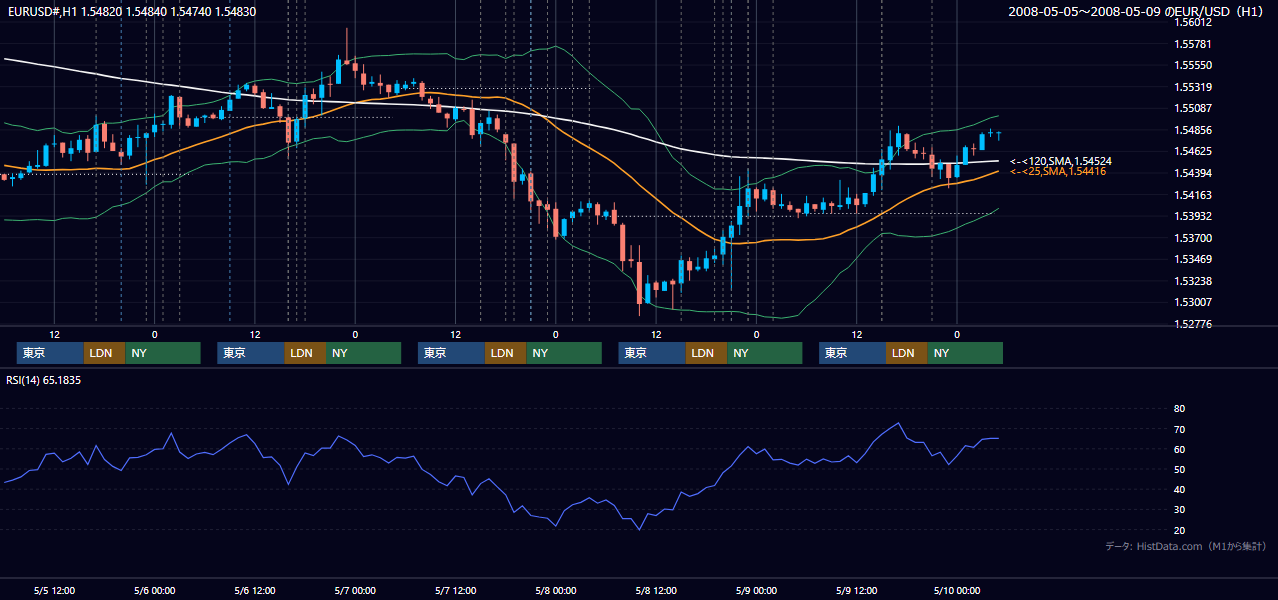The image size is (1278, 600).
Task: Select the 5/8 00:00 date label
Action: (556, 590)
